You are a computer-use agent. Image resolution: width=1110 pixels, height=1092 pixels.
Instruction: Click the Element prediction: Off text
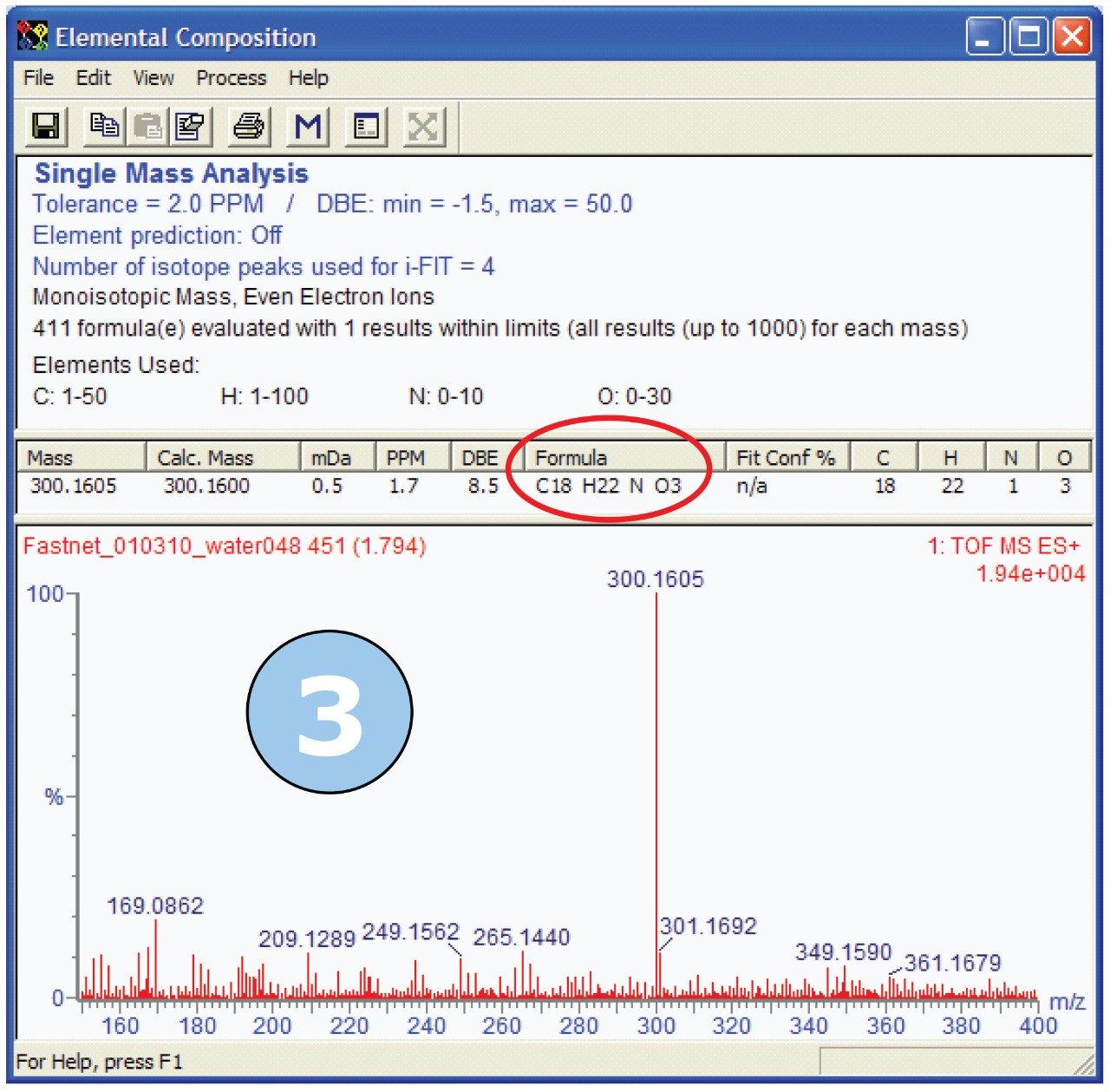(158, 235)
